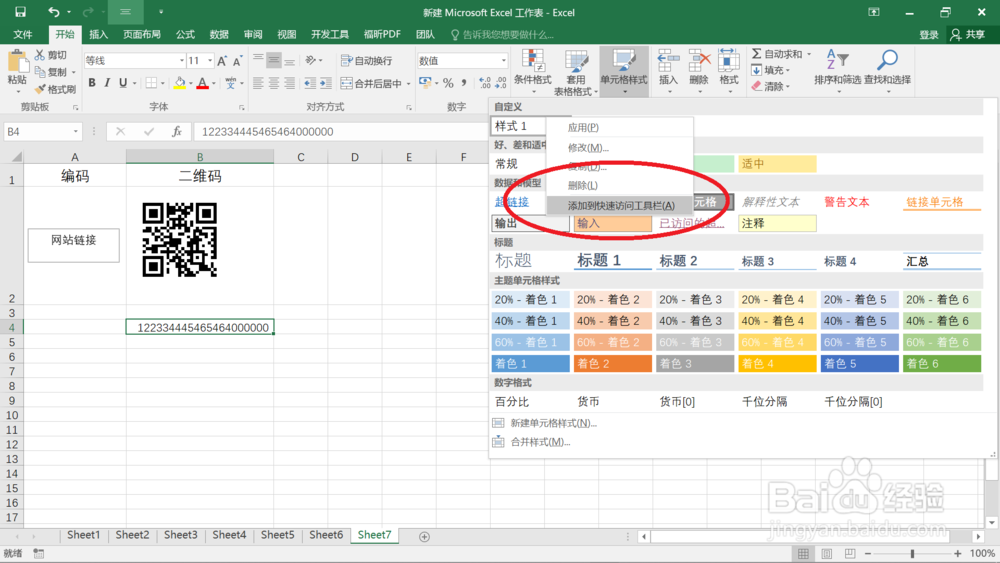
Task: Click the Format cells icon
Action: pos(729,61)
